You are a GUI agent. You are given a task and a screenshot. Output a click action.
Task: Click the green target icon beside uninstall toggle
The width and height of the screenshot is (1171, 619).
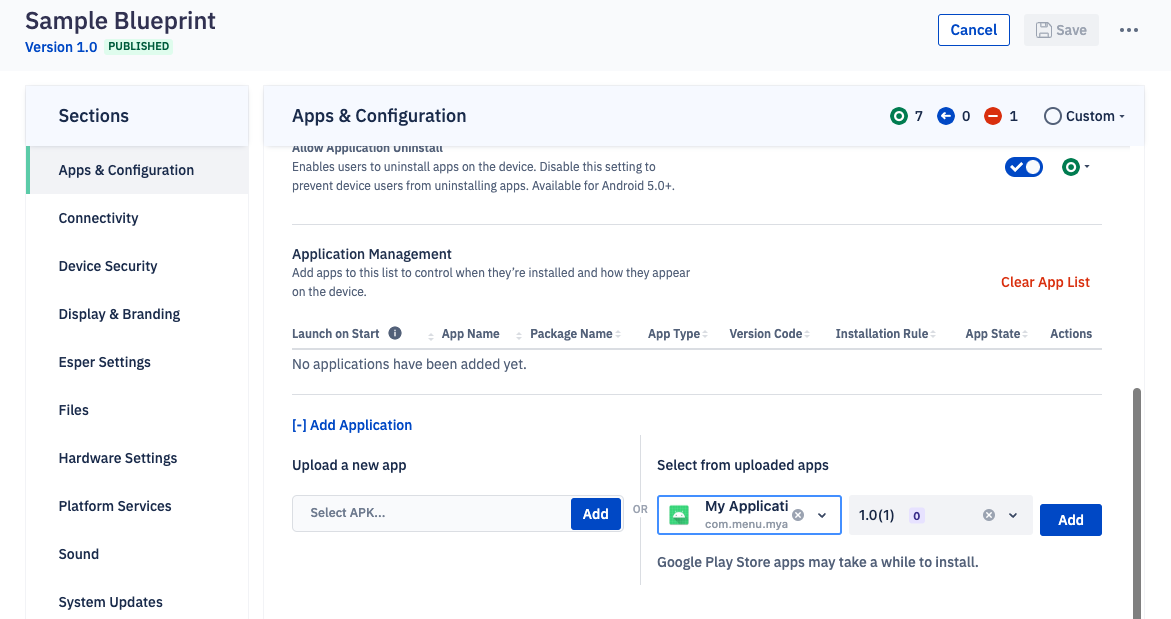tap(1070, 167)
